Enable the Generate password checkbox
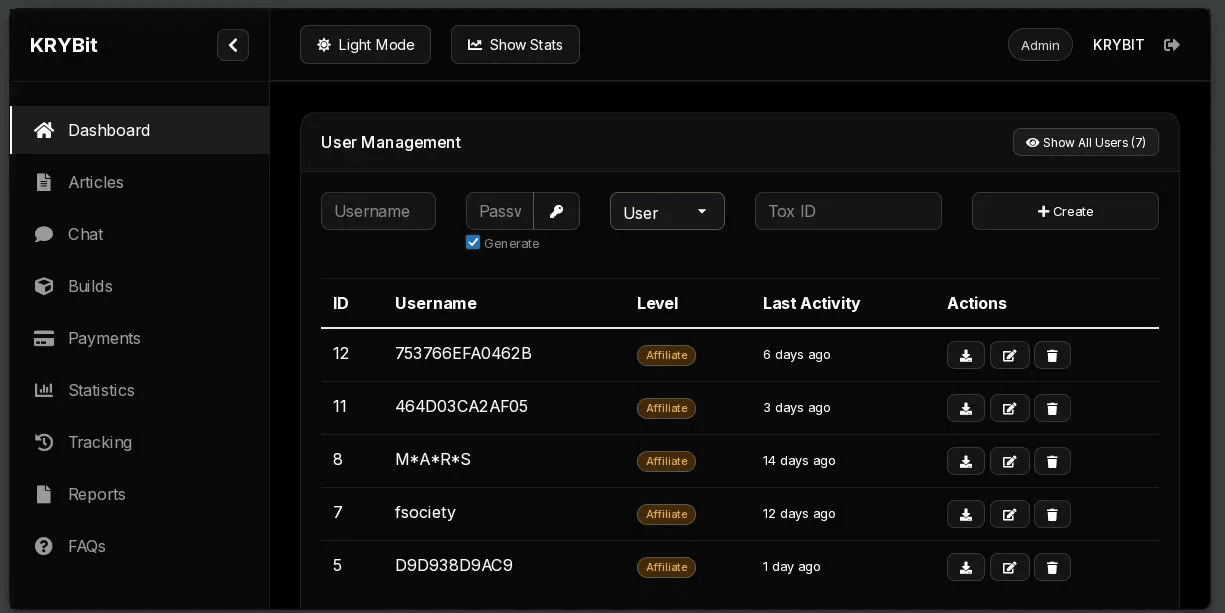 [472, 242]
